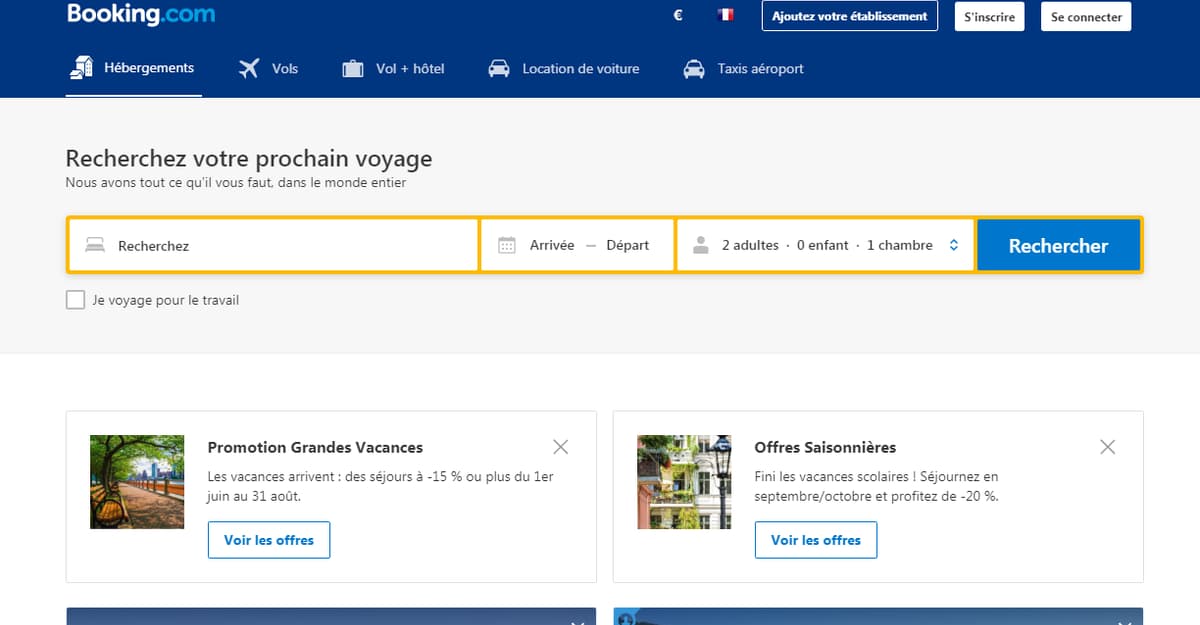Open the Arrivée date picker
Screen dimensions: 1200x625
coord(552,245)
